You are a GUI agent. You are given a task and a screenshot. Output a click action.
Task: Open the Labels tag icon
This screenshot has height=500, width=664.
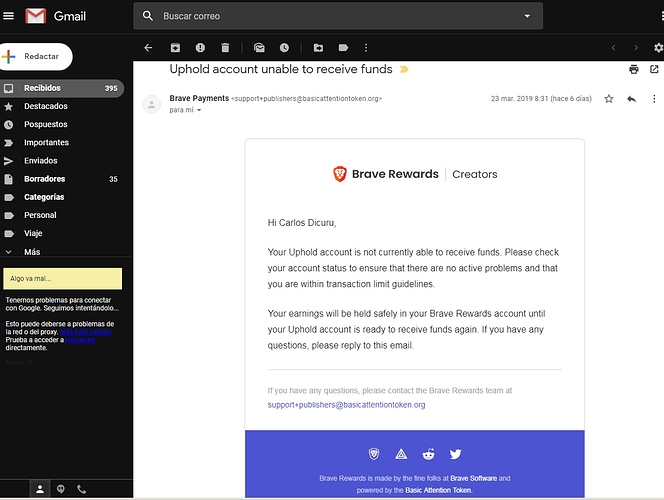click(343, 48)
